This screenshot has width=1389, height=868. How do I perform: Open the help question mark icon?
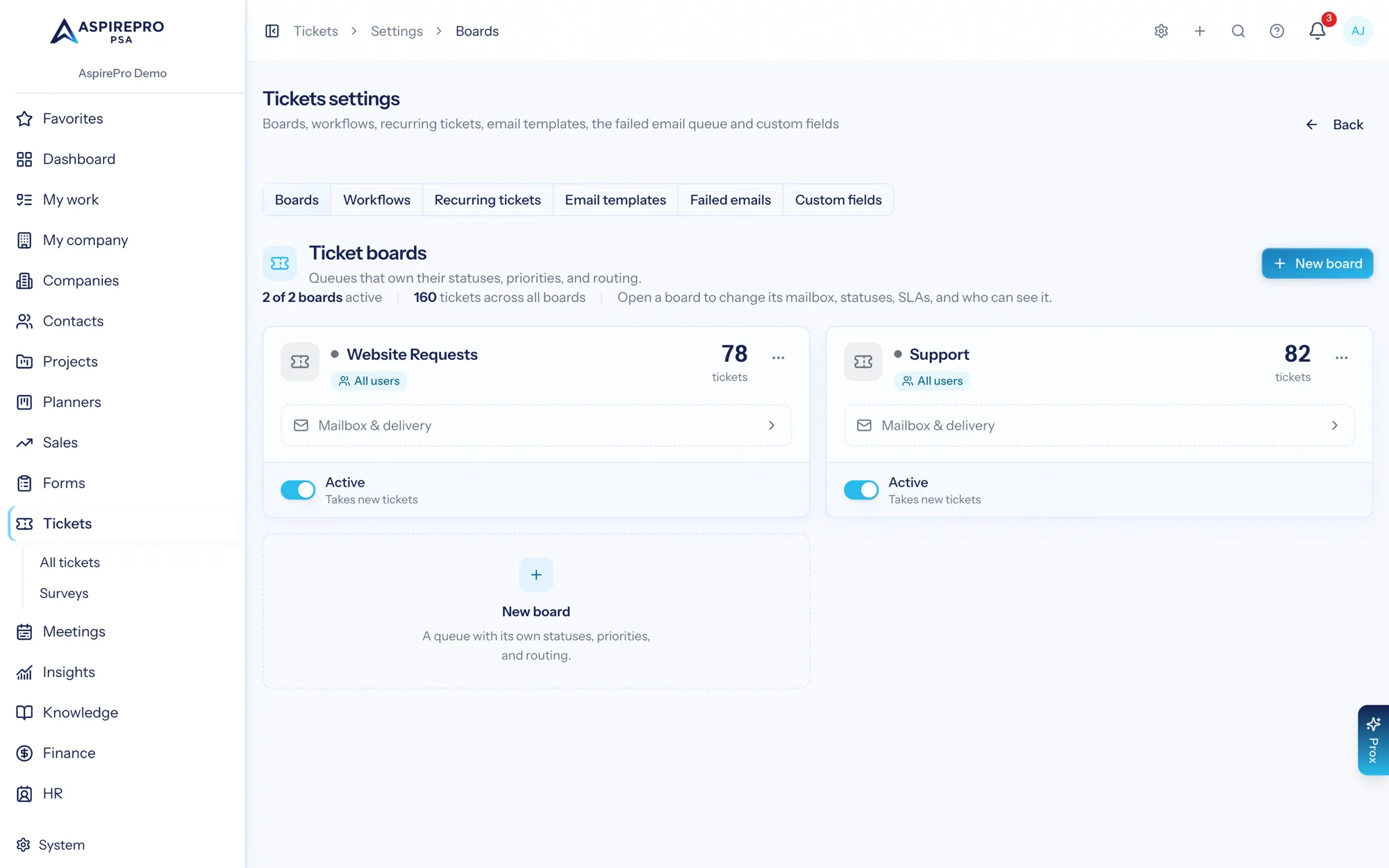[x=1276, y=31]
